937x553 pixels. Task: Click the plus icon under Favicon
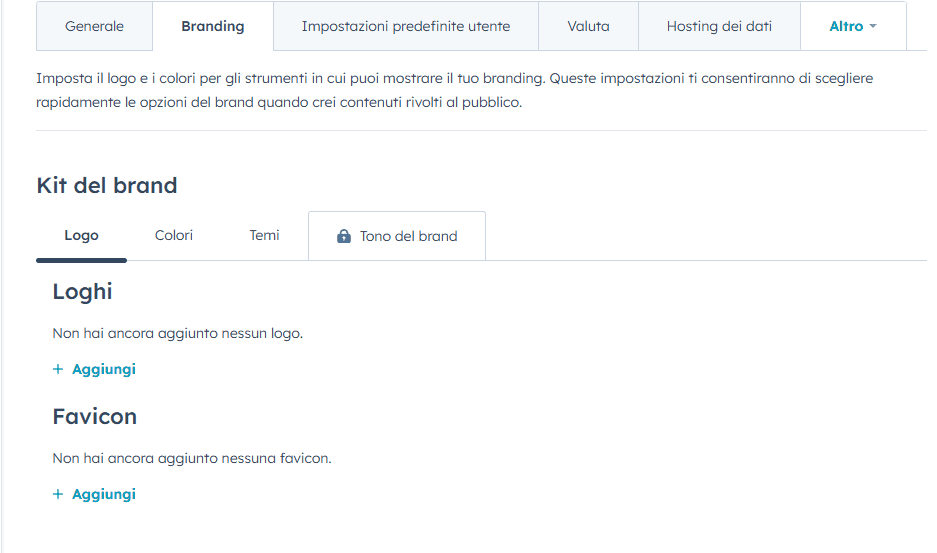[x=58, y=494]
